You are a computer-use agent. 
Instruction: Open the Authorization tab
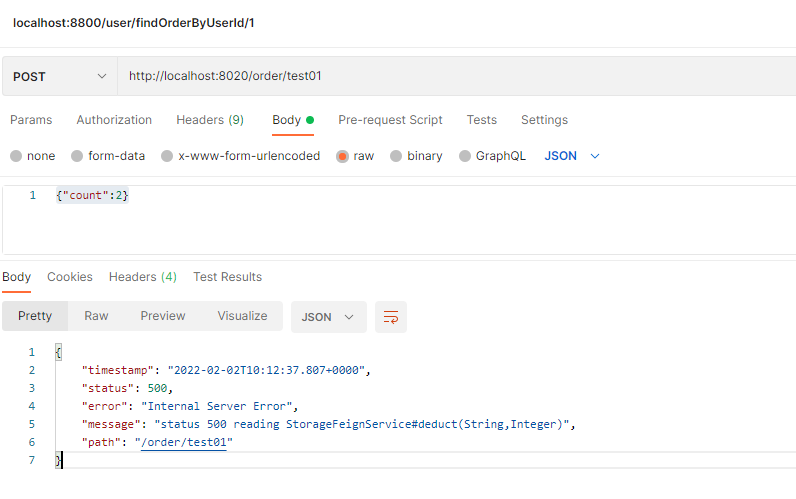click(114, 120)
